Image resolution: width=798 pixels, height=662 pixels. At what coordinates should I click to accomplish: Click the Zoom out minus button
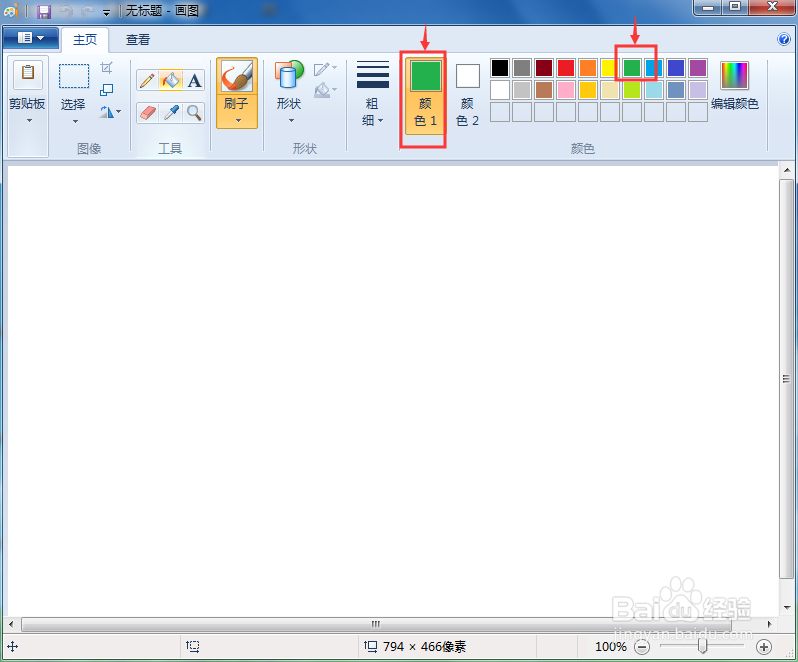(x=642, y=647)
